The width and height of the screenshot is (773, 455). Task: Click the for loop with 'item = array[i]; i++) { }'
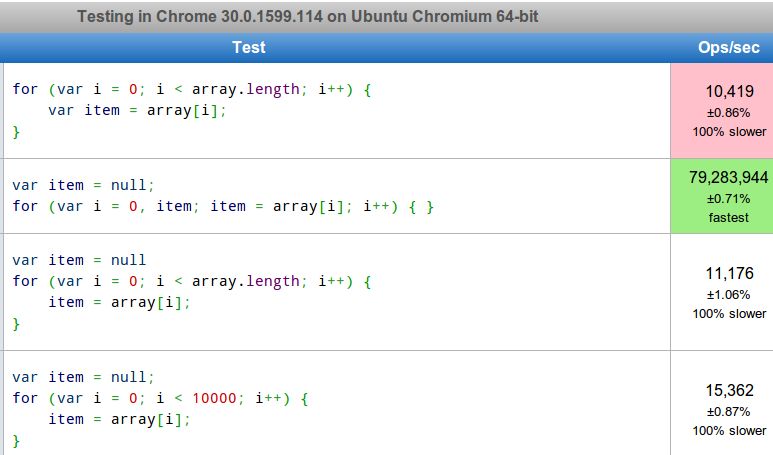(223, 206)
